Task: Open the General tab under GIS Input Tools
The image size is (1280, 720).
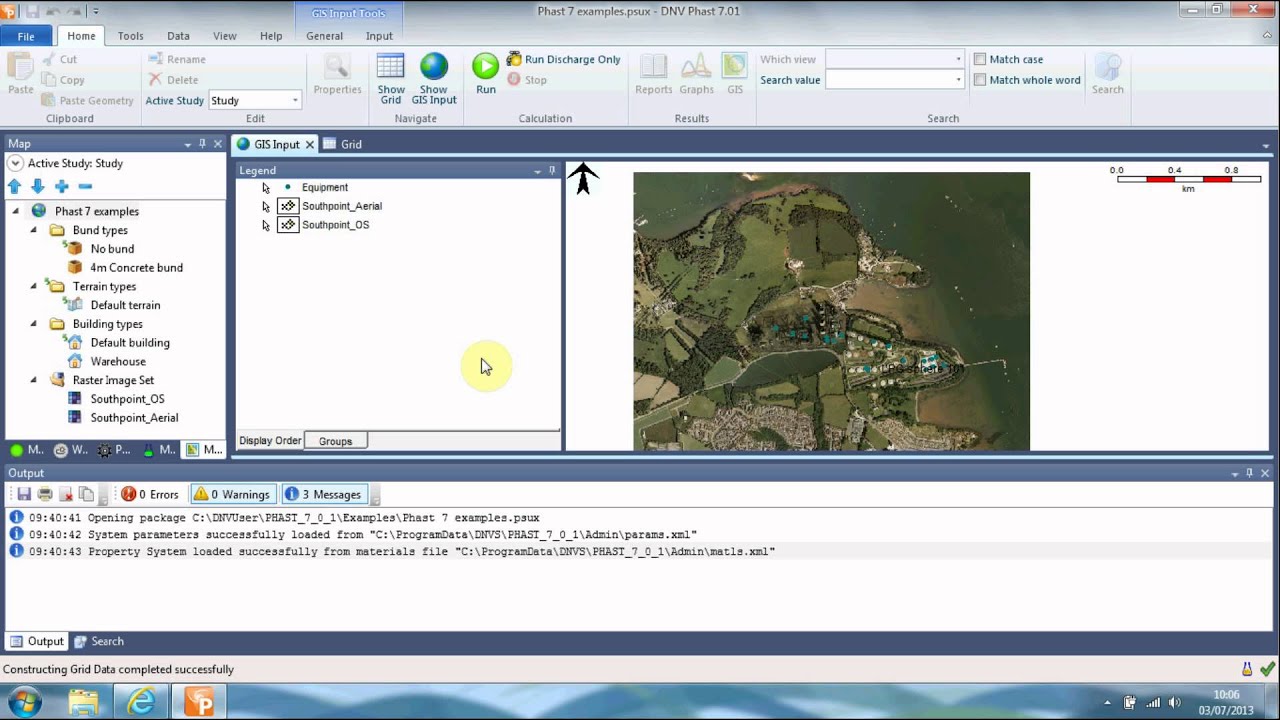Action: click(325, 36)
